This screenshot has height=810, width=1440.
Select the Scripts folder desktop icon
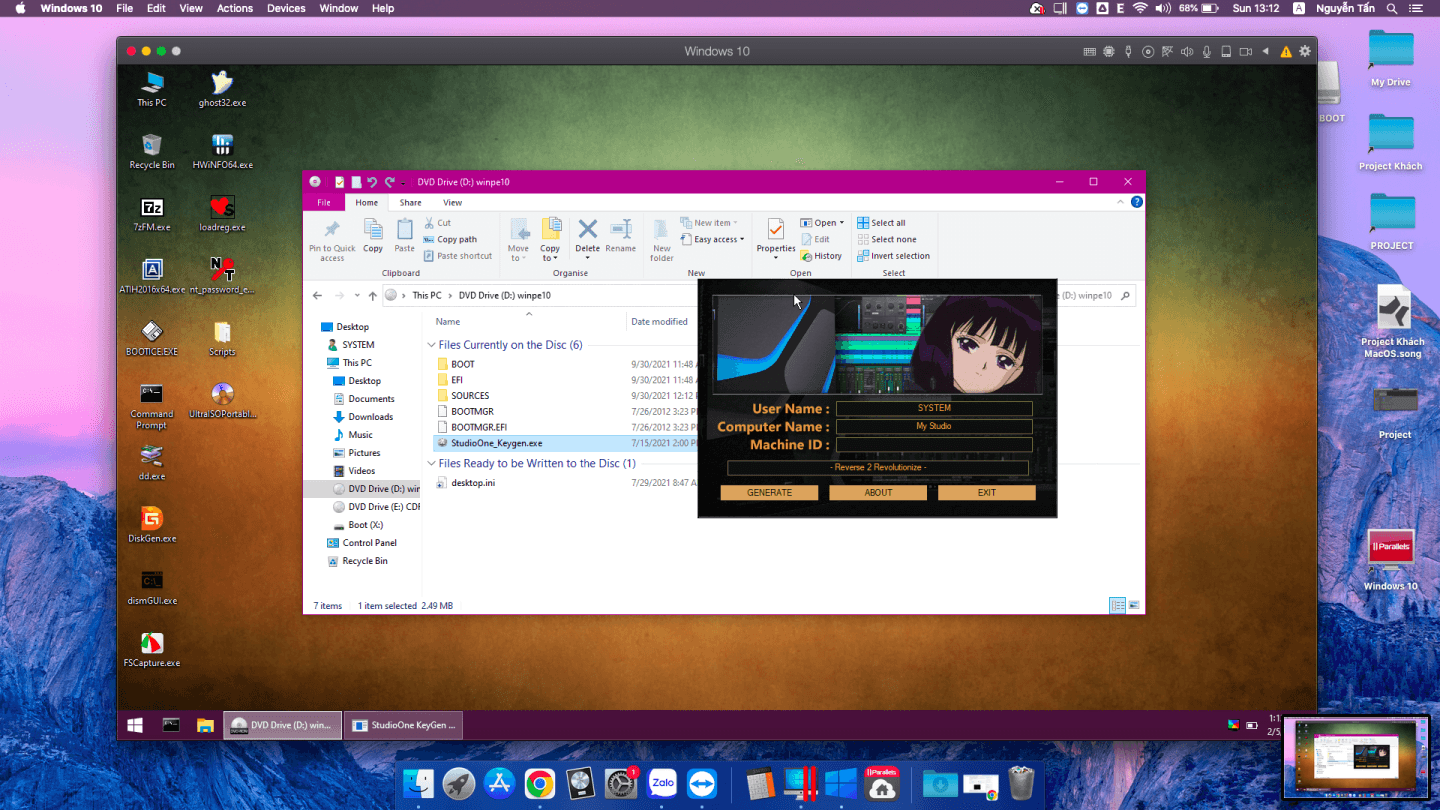point(222,338)
